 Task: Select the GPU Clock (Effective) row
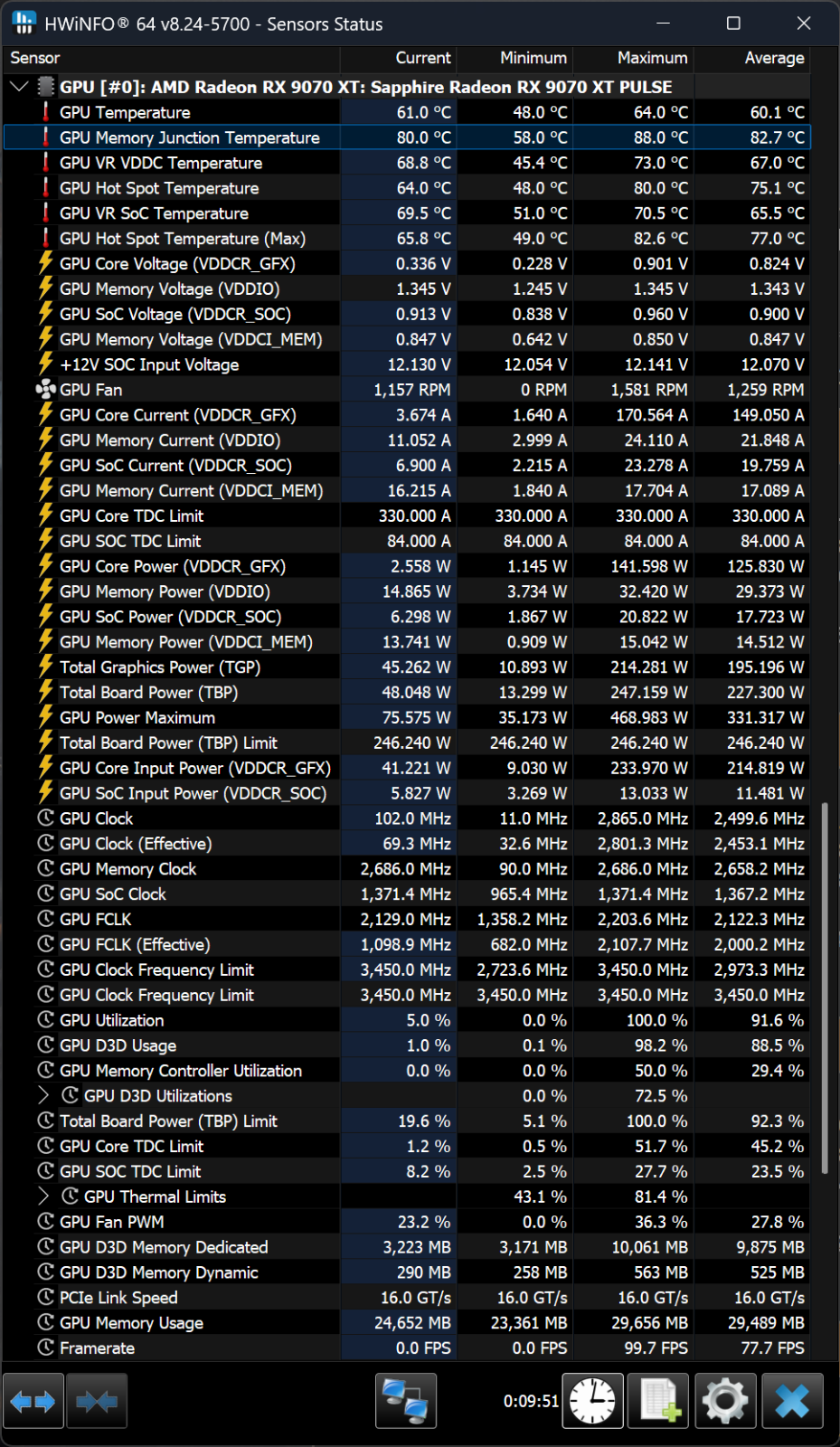pos(407,844)
